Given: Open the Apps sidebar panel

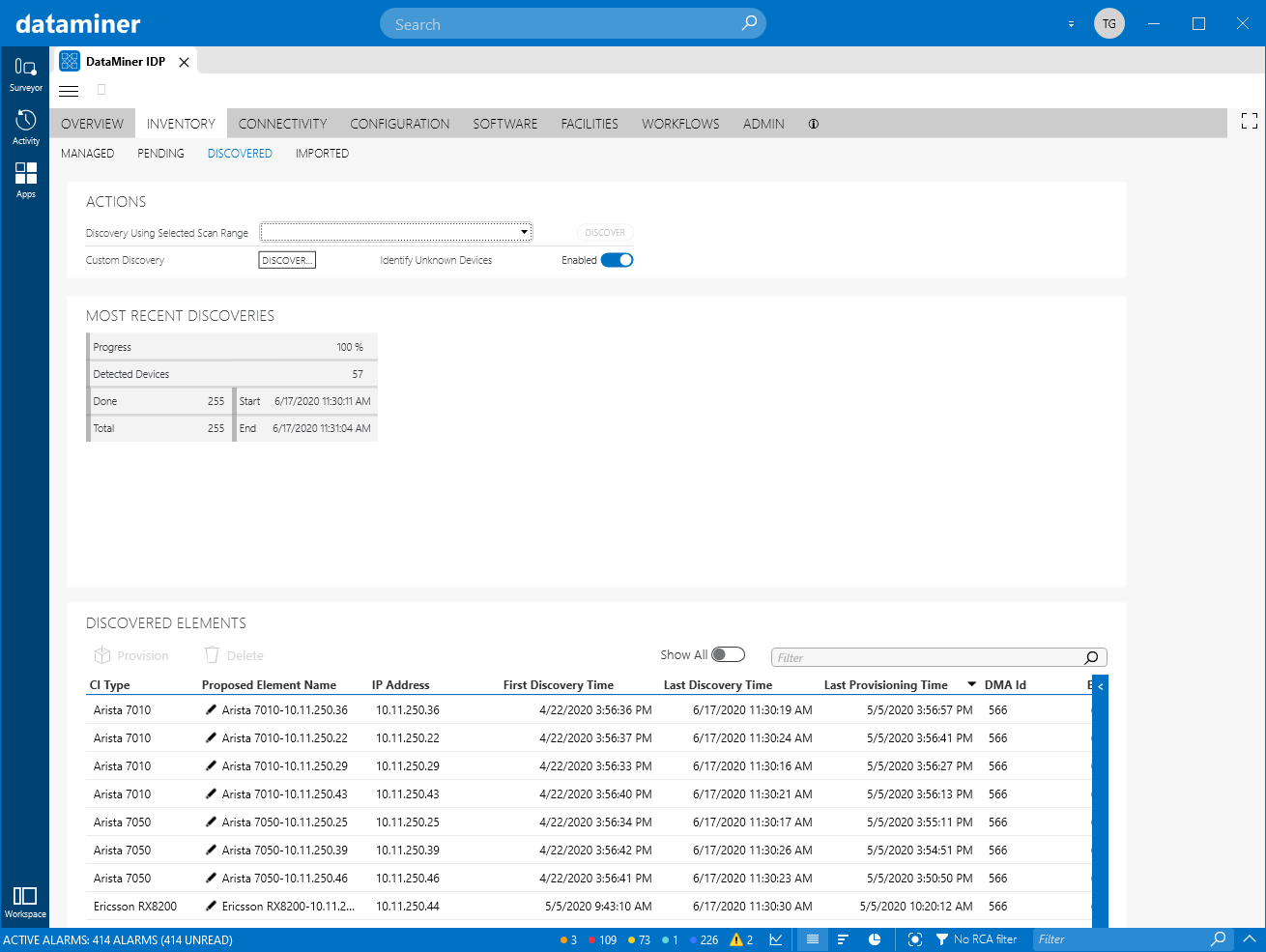Looking at the screenshot, I should [x=25, y=180].
